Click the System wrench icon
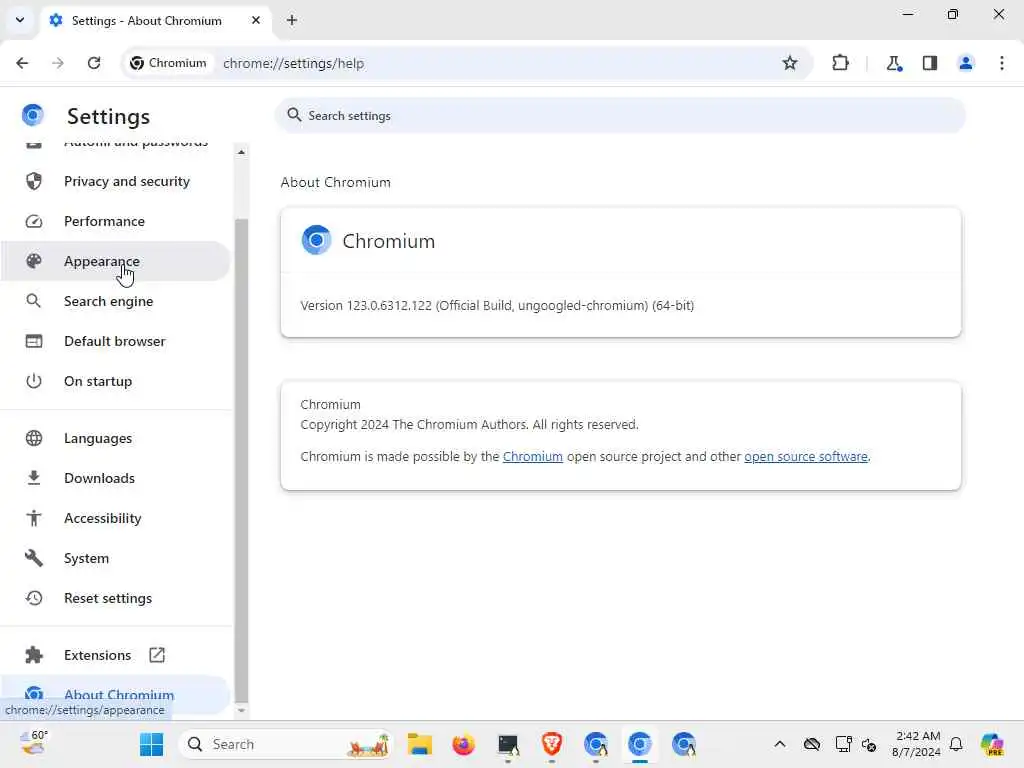1024x768 pixels. coord(34,558)
